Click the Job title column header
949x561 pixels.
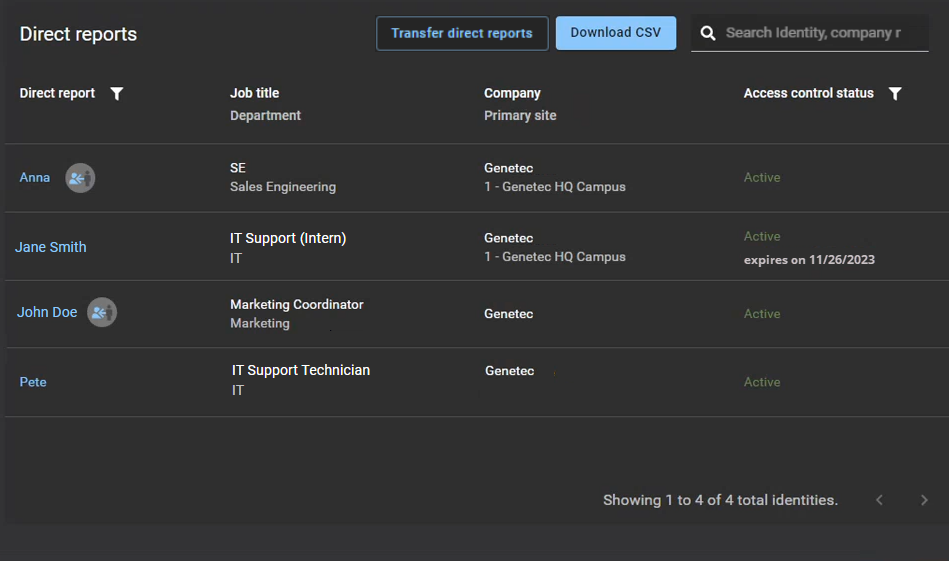(x=255, y=93)
